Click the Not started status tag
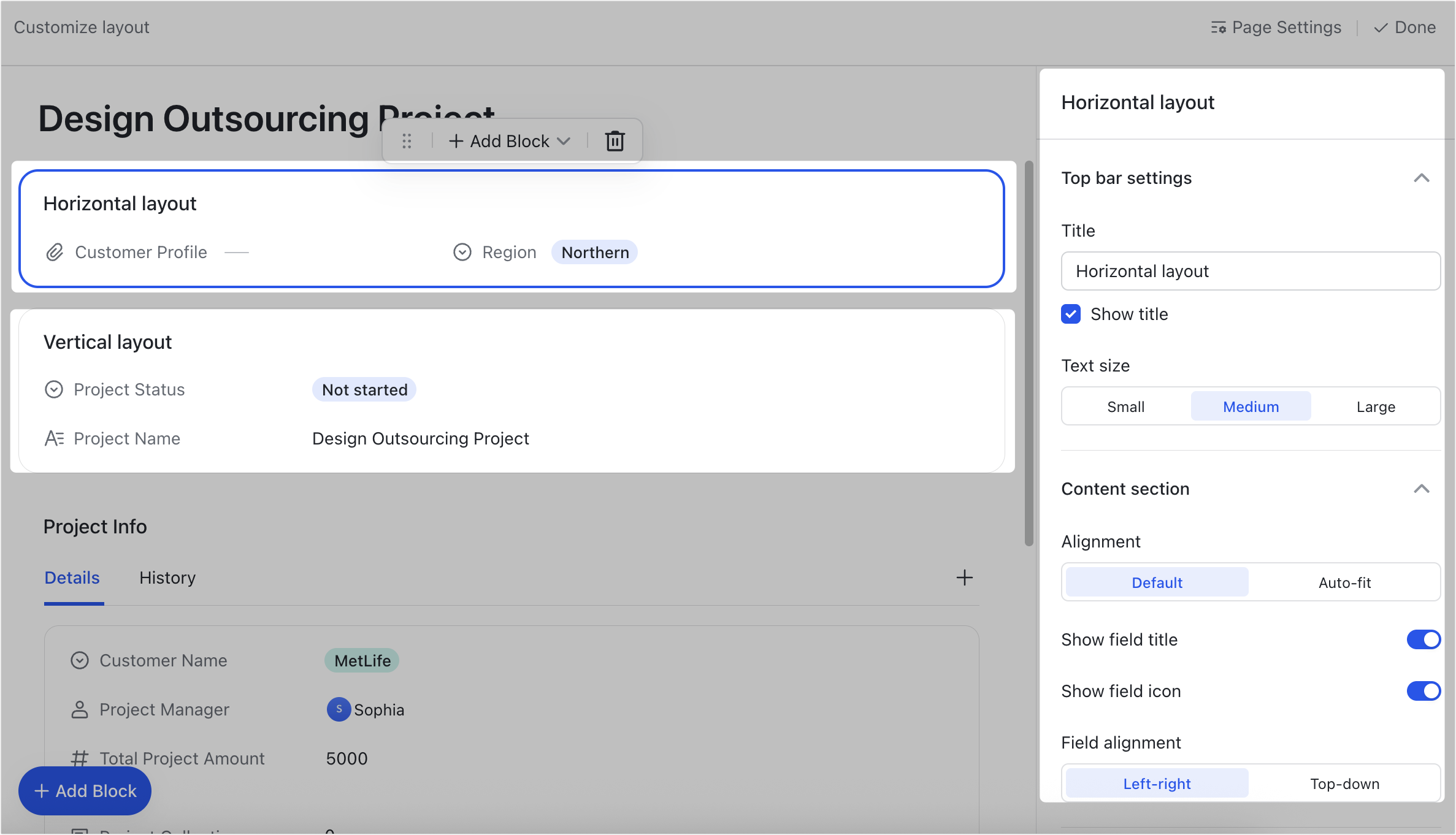 (364, 389)
